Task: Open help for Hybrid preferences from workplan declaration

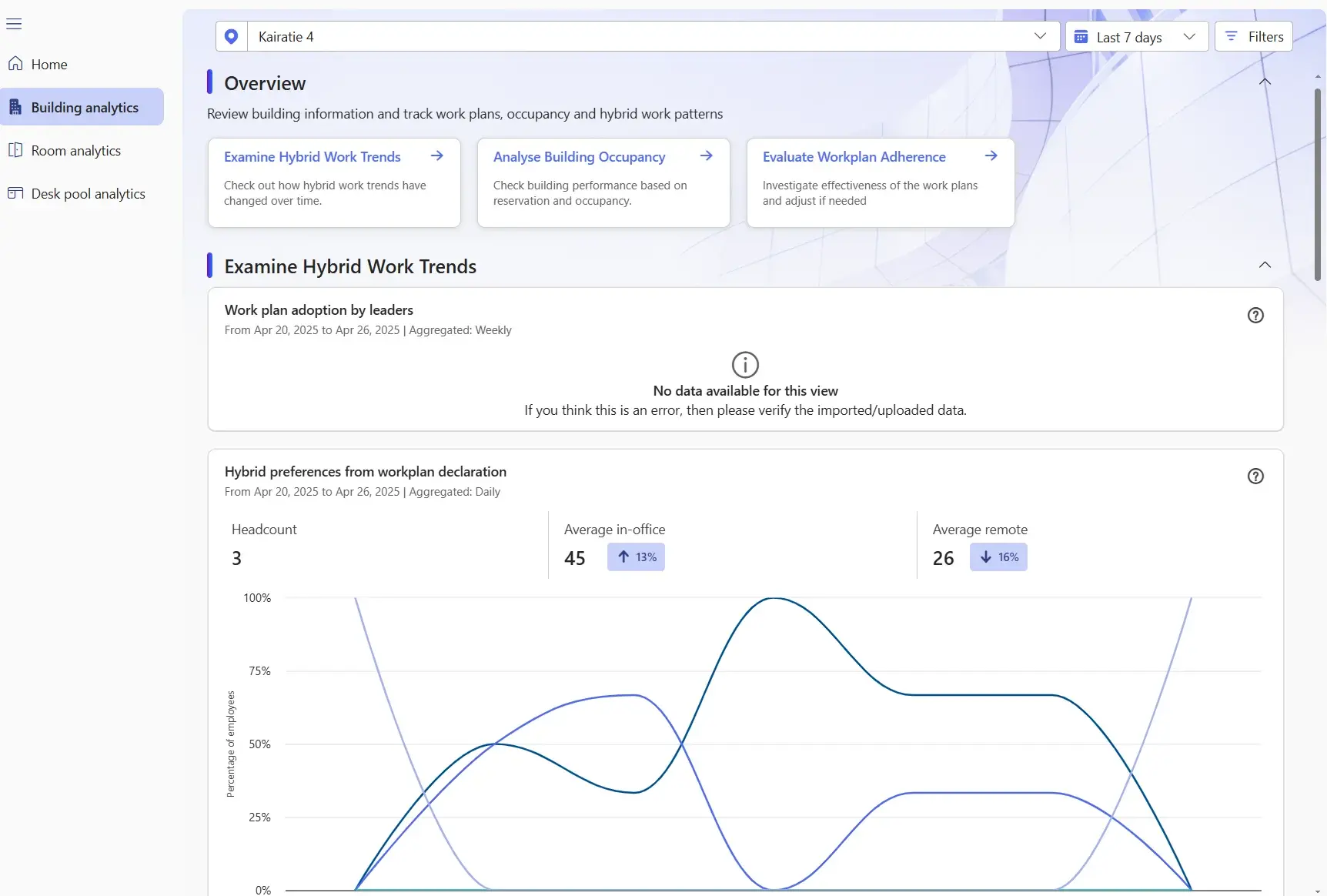Action: pyautogui.click(x=1255, y=476)
